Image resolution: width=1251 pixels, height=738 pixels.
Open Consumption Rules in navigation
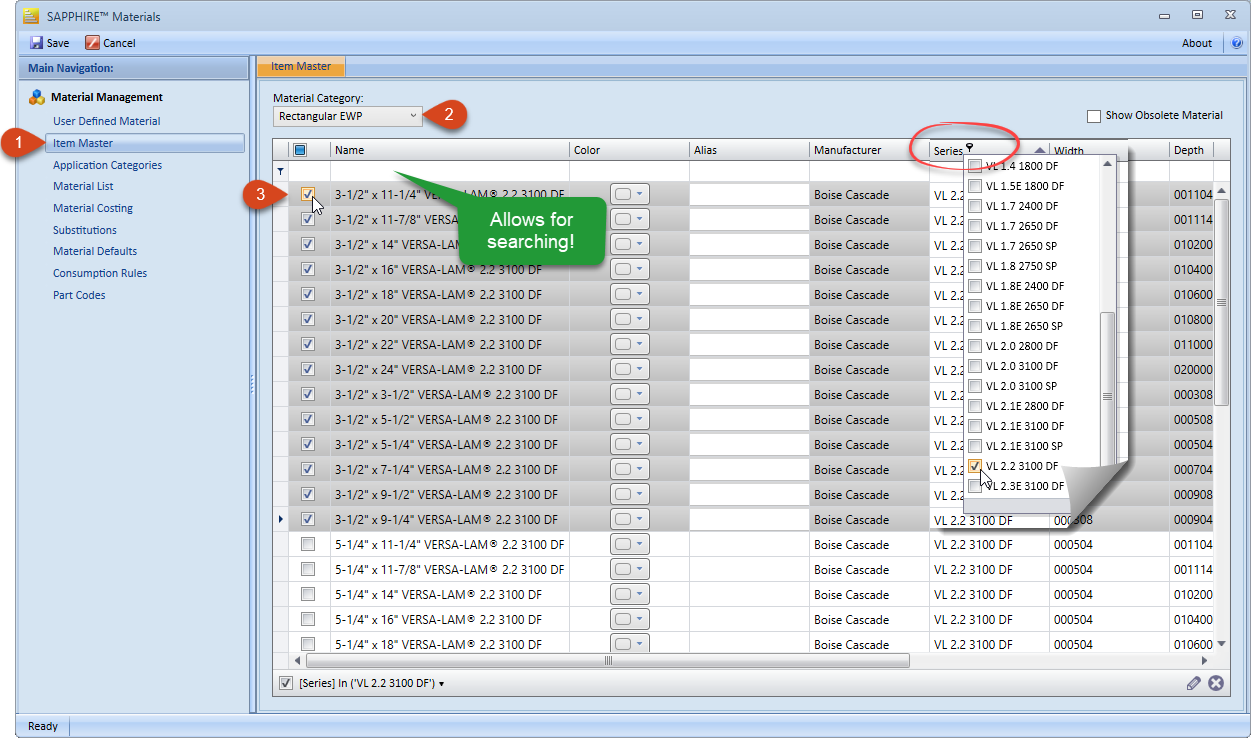click(100, 273)
